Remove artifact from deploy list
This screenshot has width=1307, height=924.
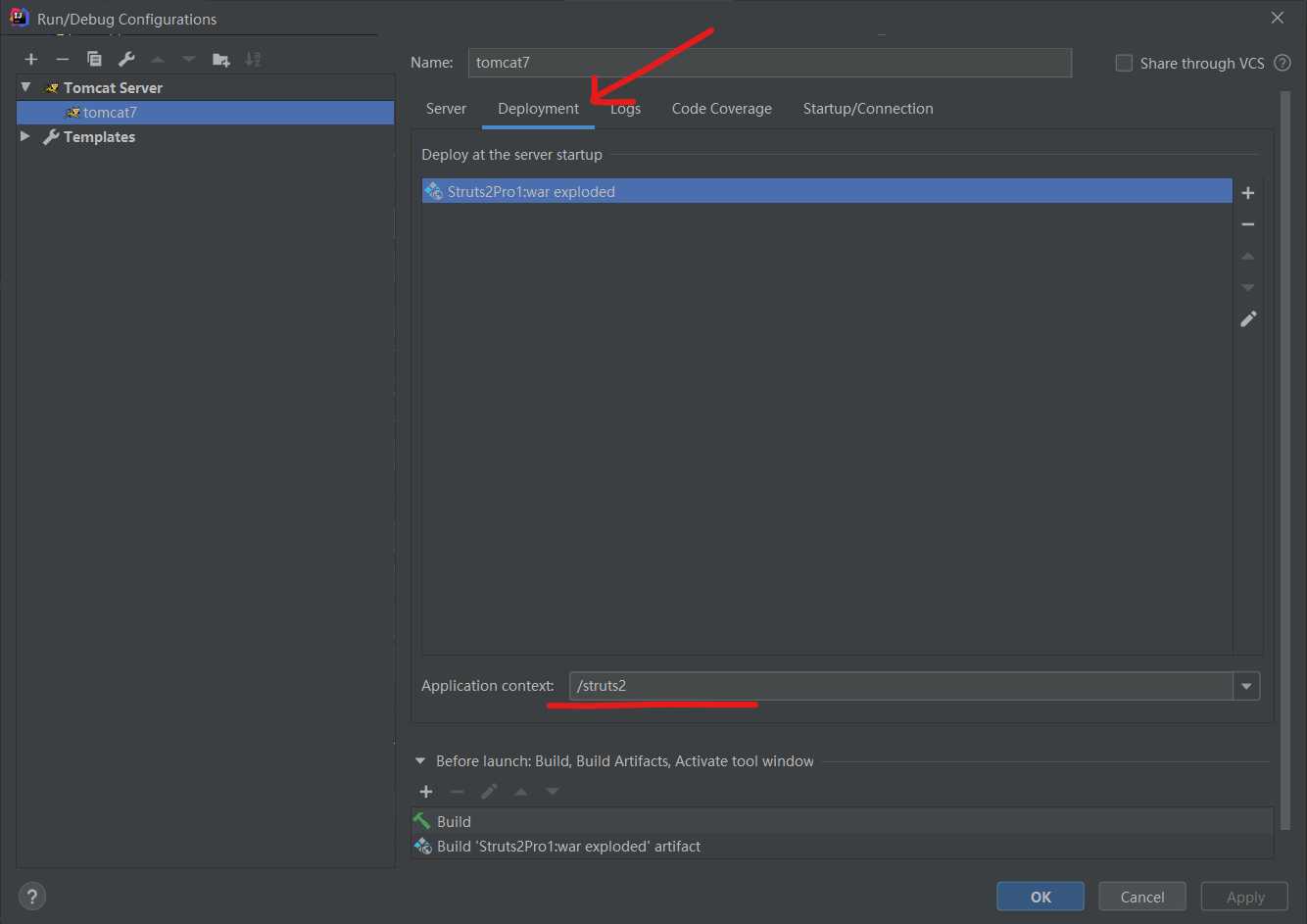click(x=1248, y=224)
